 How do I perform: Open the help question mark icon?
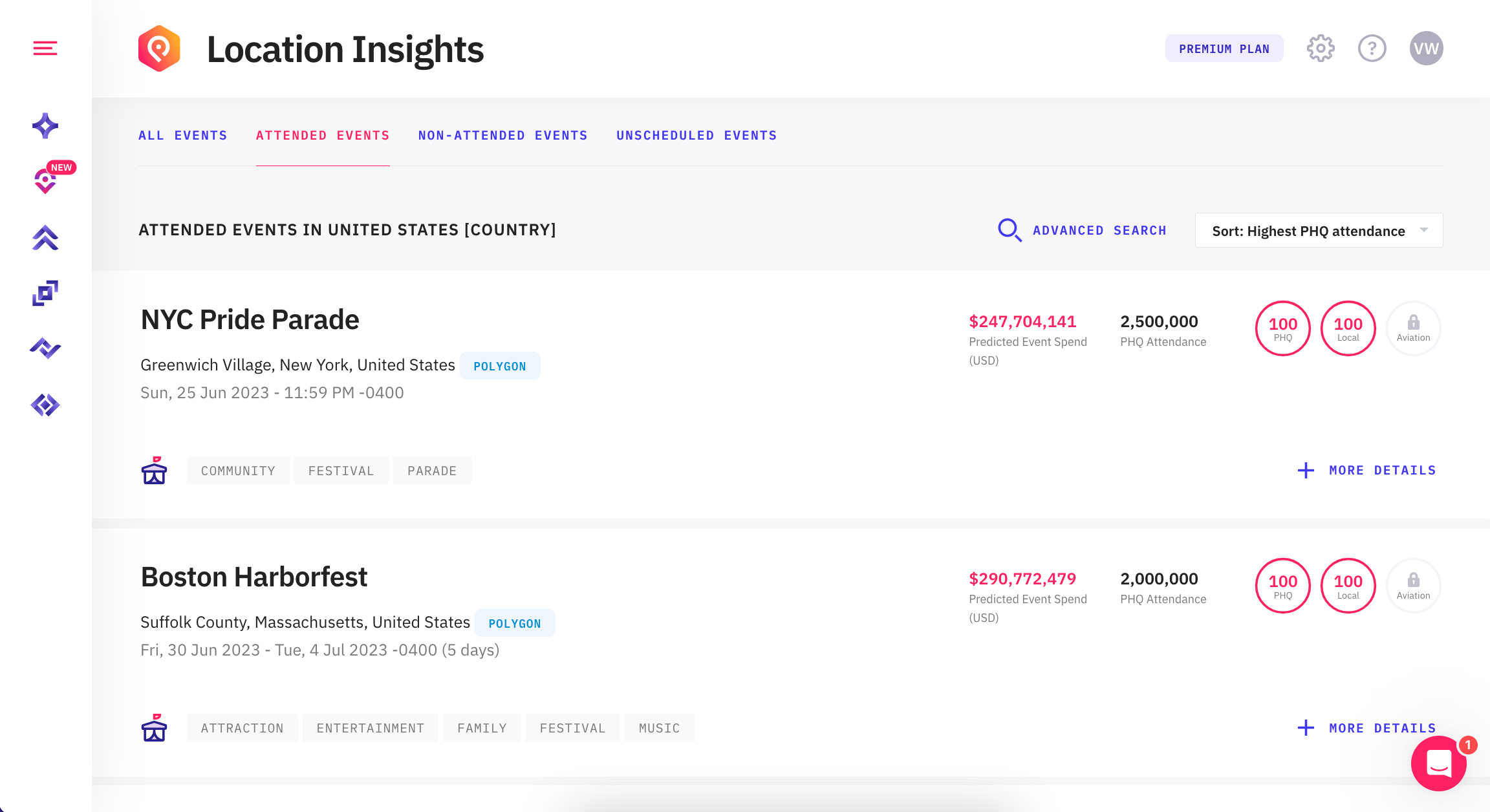(x=1372, y=48)
